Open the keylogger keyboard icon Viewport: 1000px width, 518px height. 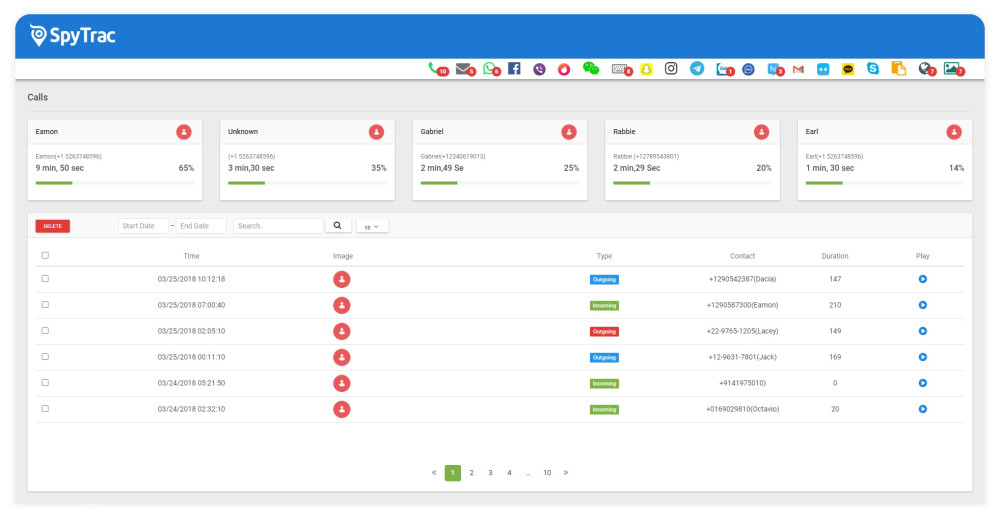620,69
